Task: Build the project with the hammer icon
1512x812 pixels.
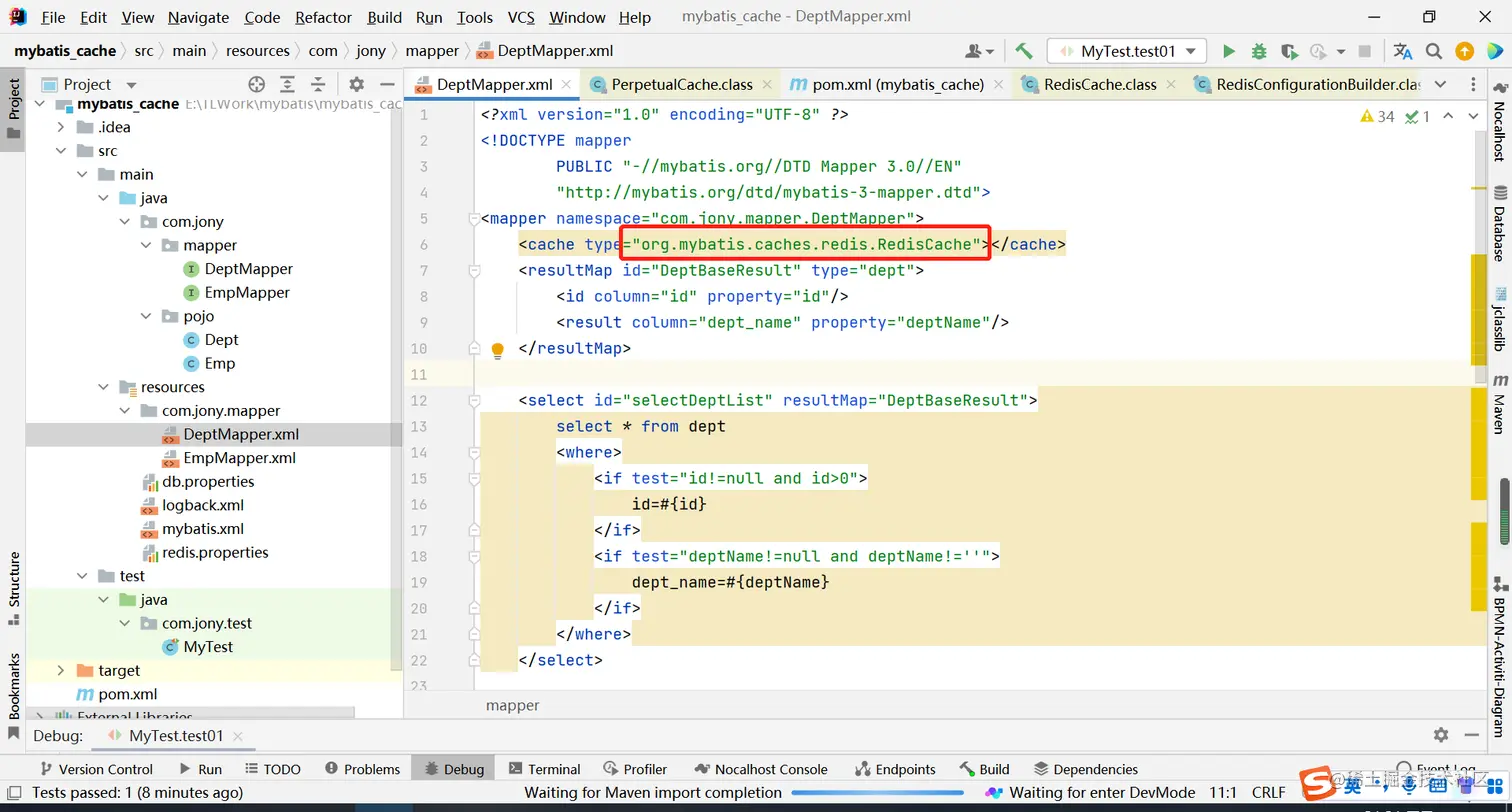Action: tap(1023, 51)
